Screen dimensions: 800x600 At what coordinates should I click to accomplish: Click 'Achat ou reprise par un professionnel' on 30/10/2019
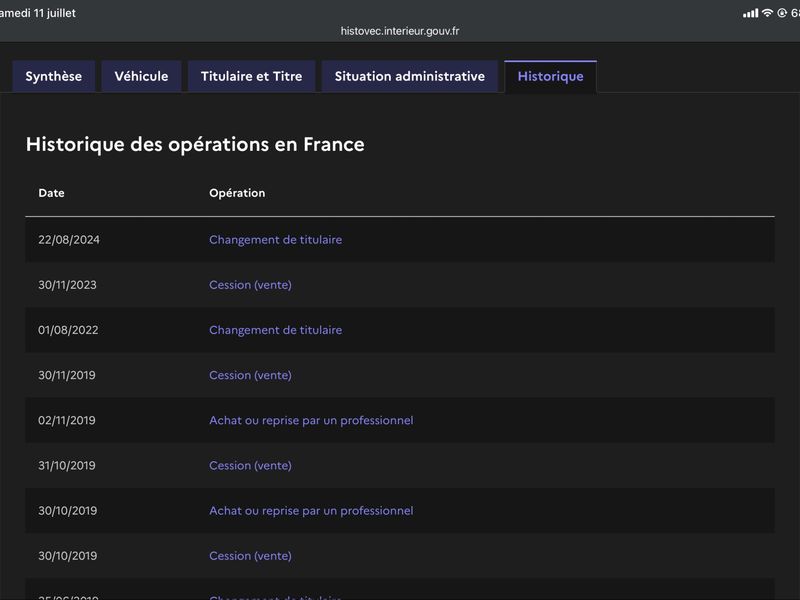311,511
